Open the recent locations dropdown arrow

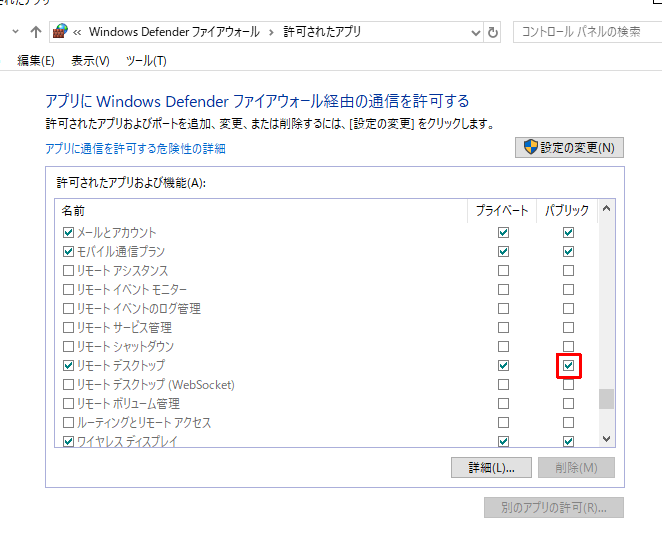[16, 31]
